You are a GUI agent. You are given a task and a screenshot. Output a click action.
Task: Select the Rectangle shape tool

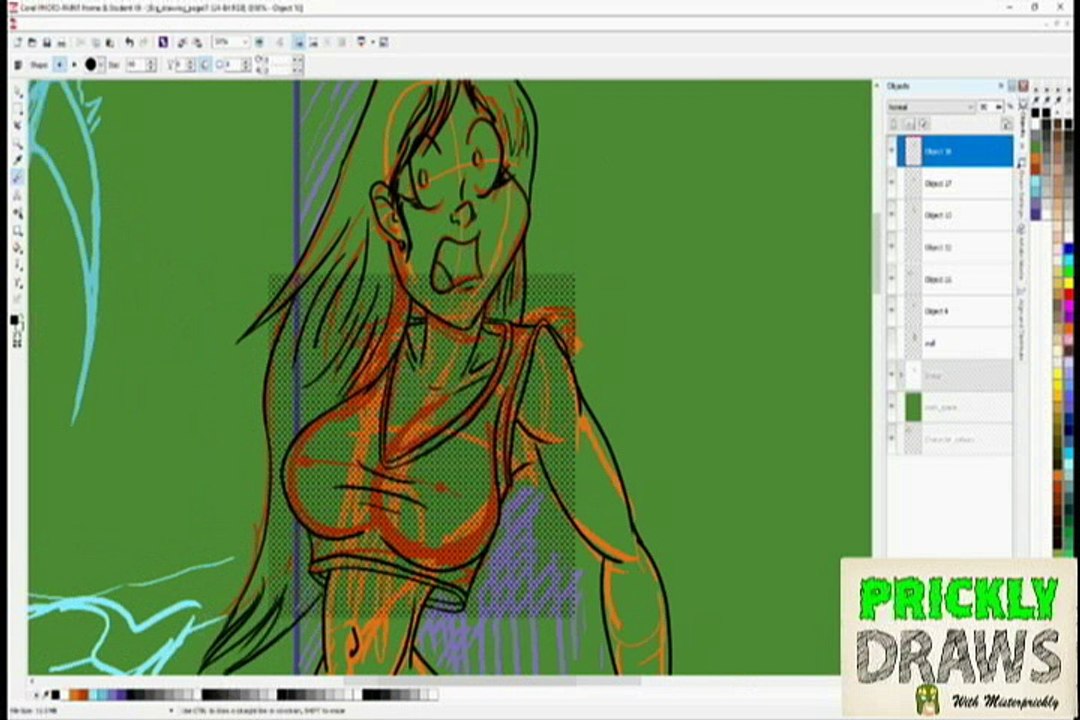click(17, 231)
